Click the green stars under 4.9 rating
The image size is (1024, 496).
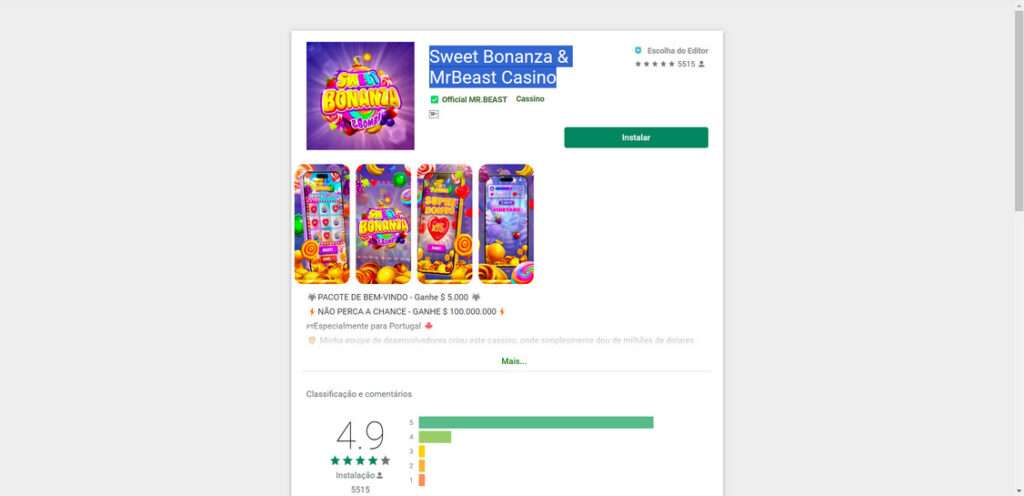tap(360, 461)
